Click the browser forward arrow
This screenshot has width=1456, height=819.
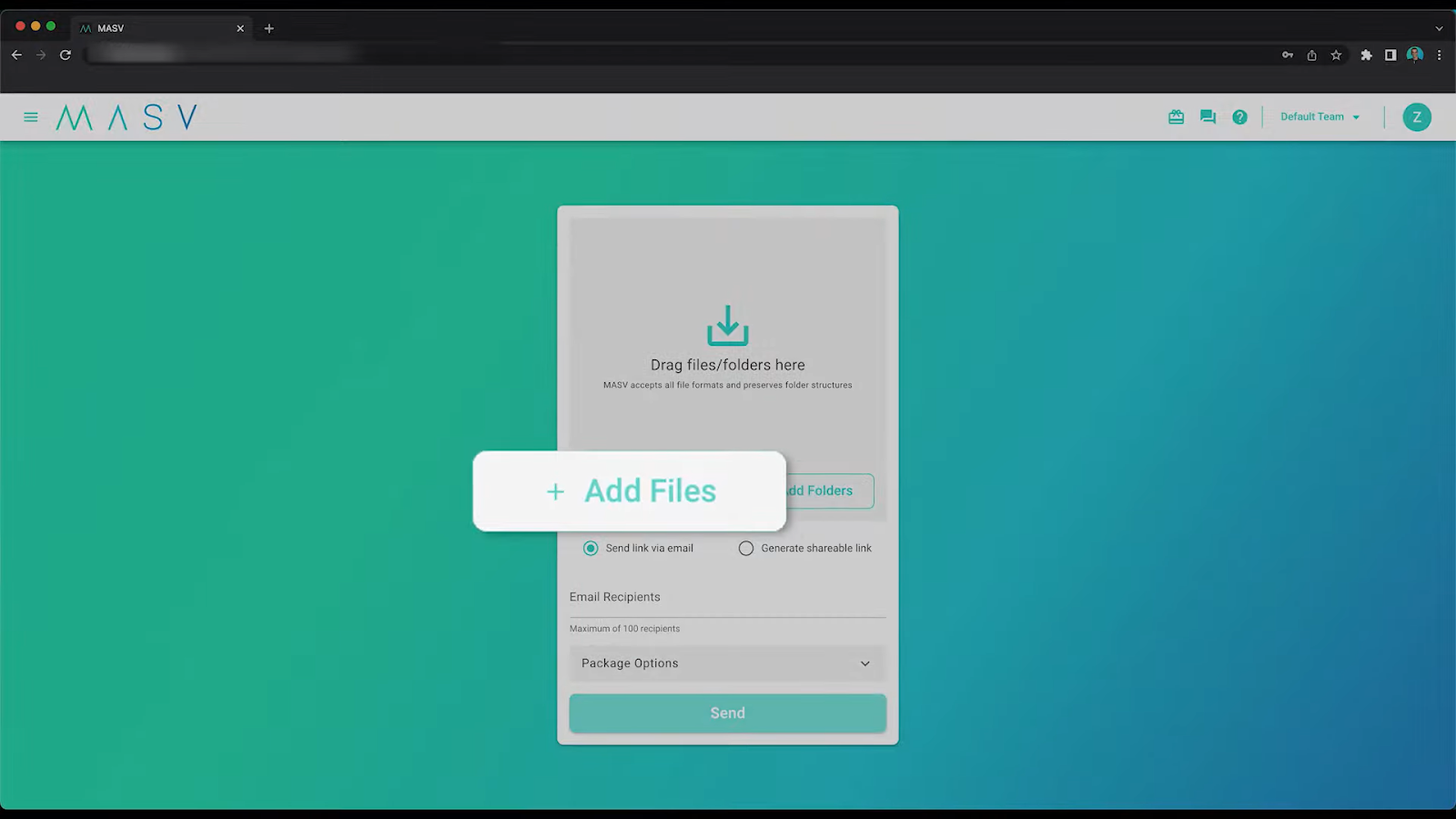41,55
